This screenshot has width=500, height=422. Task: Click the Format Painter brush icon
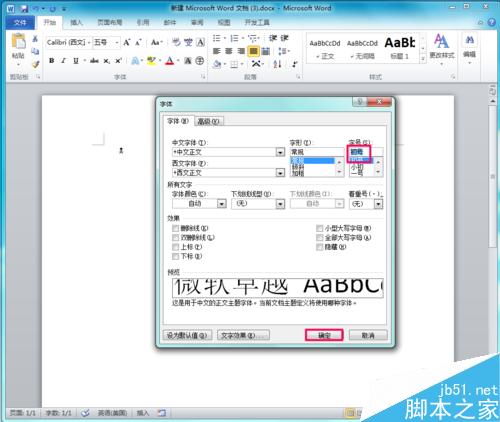tap(35, 64)
